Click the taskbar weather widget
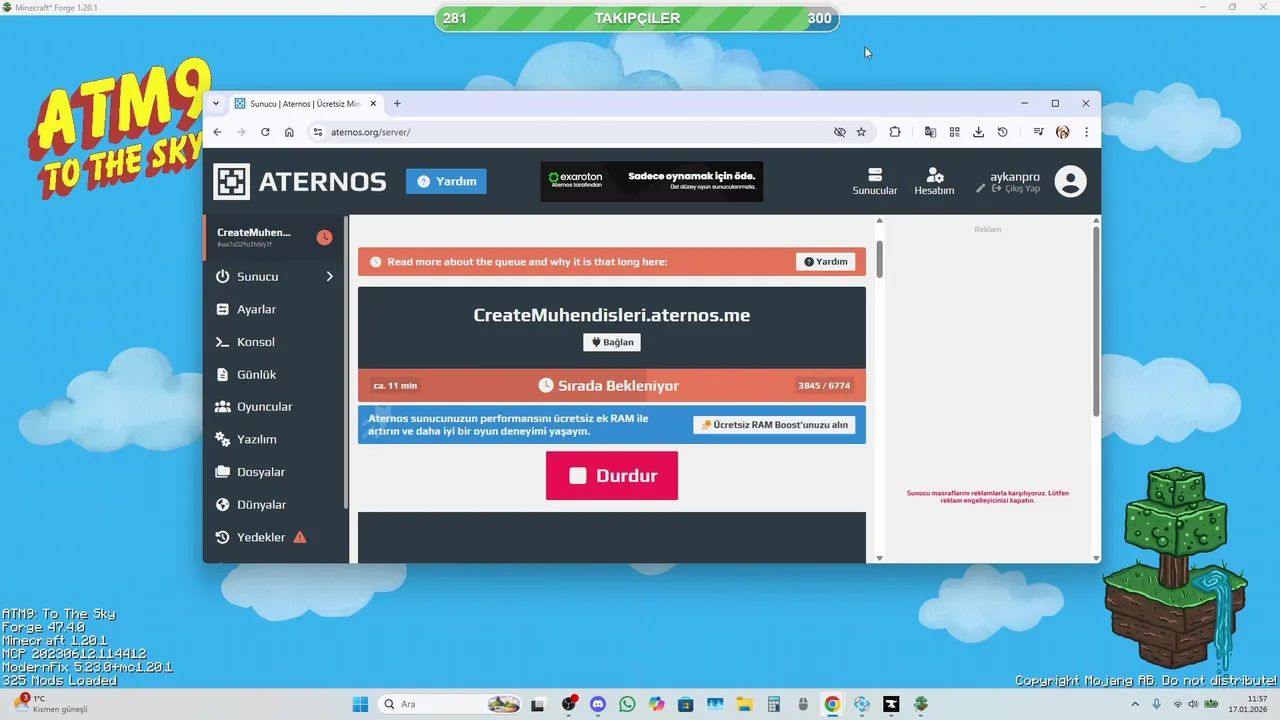 pyautogui.click(x=52, y=704)
